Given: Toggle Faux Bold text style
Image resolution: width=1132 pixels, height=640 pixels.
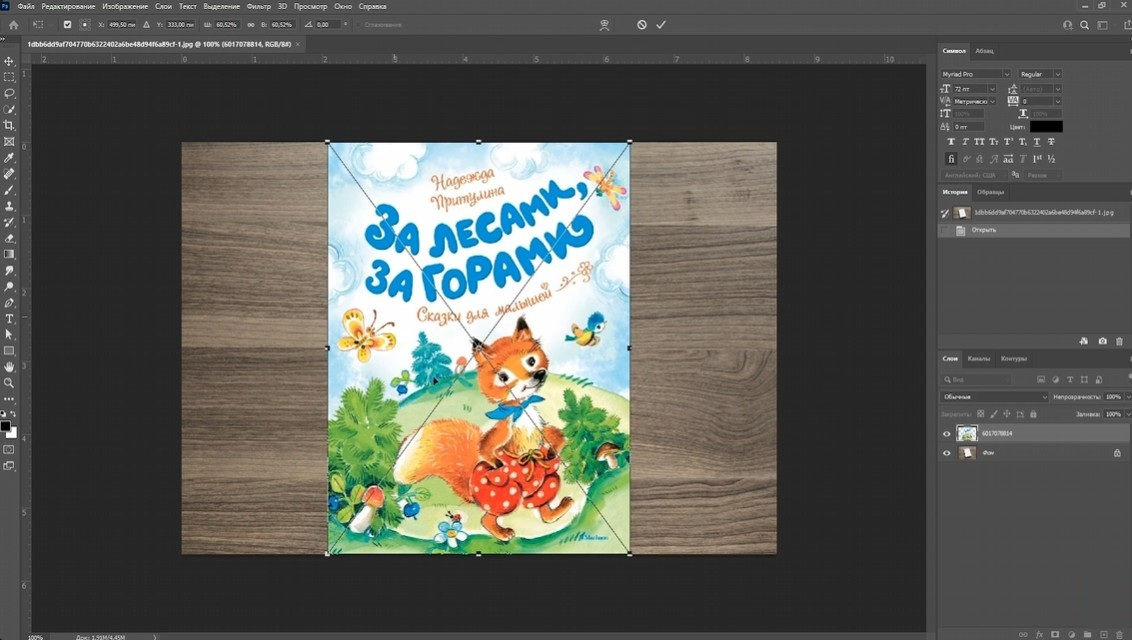Looking at the screenshot, I should 951,142.
